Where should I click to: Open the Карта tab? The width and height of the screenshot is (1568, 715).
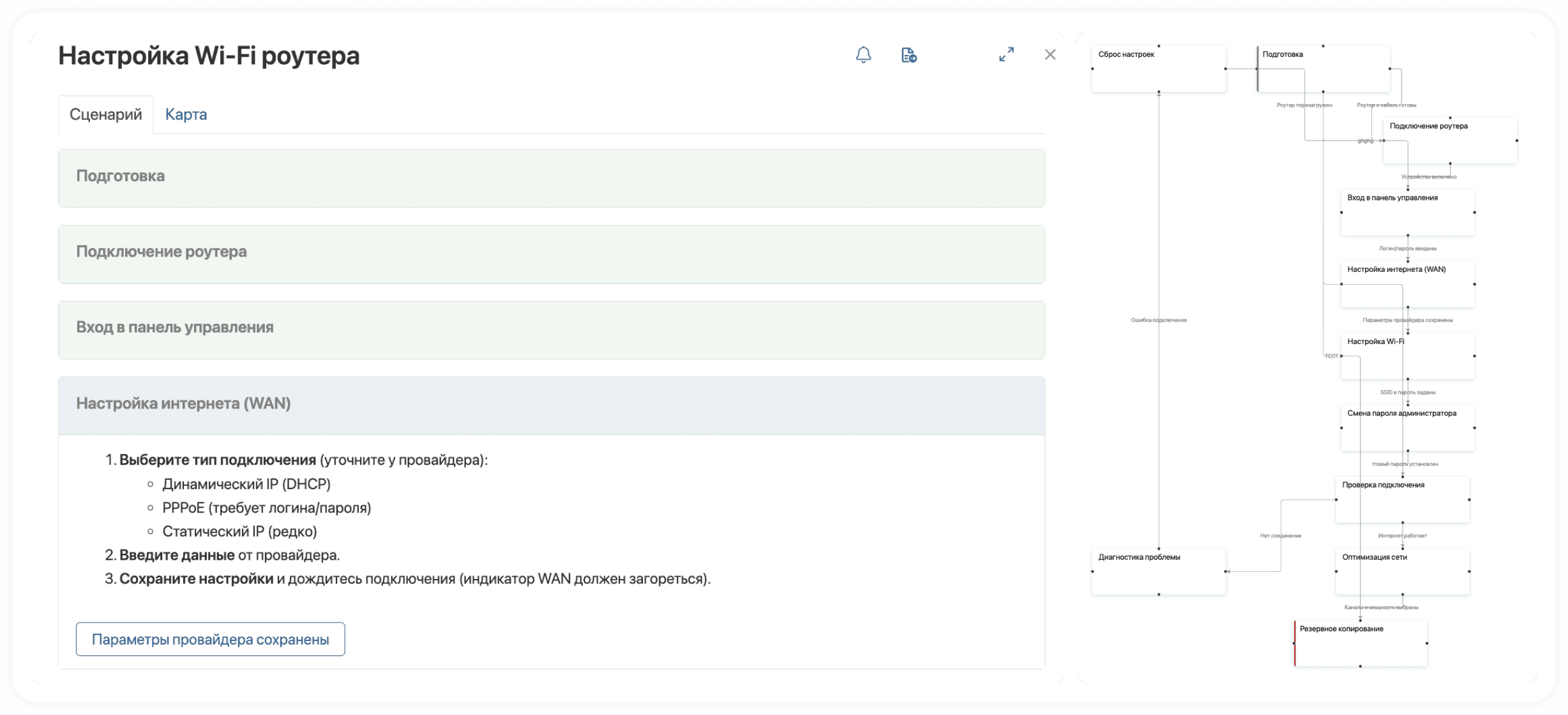pyautogui.click(x=186, y=114)
